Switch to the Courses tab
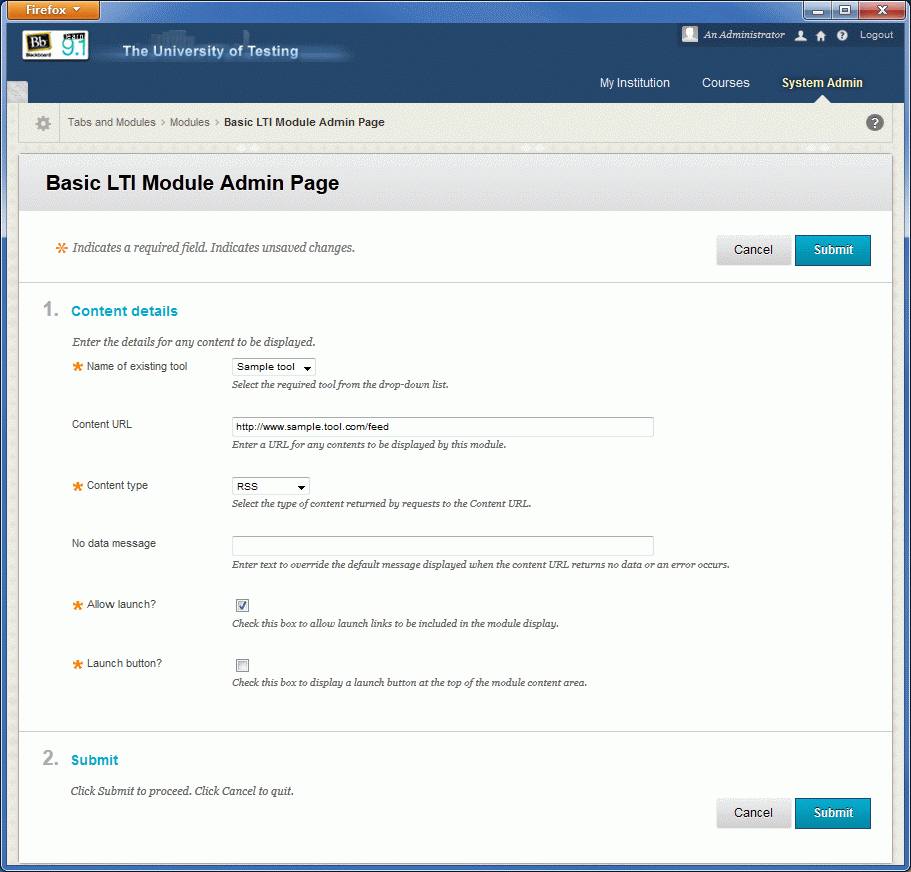This screenshot has width=911, height=872. click(x=725, y=83)
